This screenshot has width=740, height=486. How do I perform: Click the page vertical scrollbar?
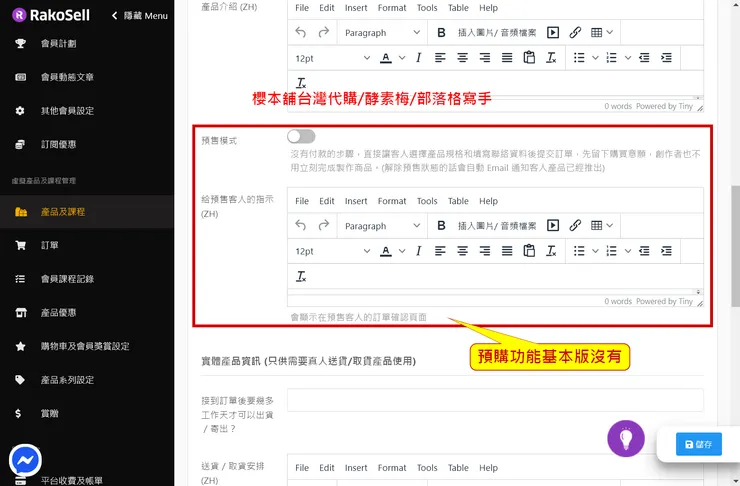point(735,246)
